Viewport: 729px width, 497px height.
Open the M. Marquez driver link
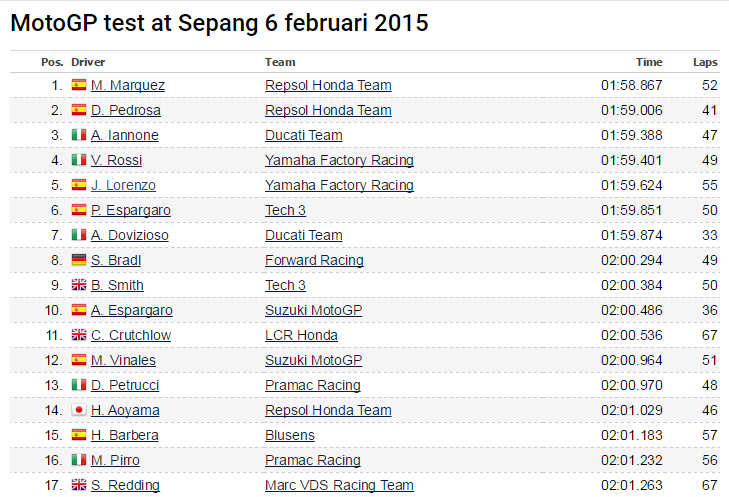pos(128,86)
